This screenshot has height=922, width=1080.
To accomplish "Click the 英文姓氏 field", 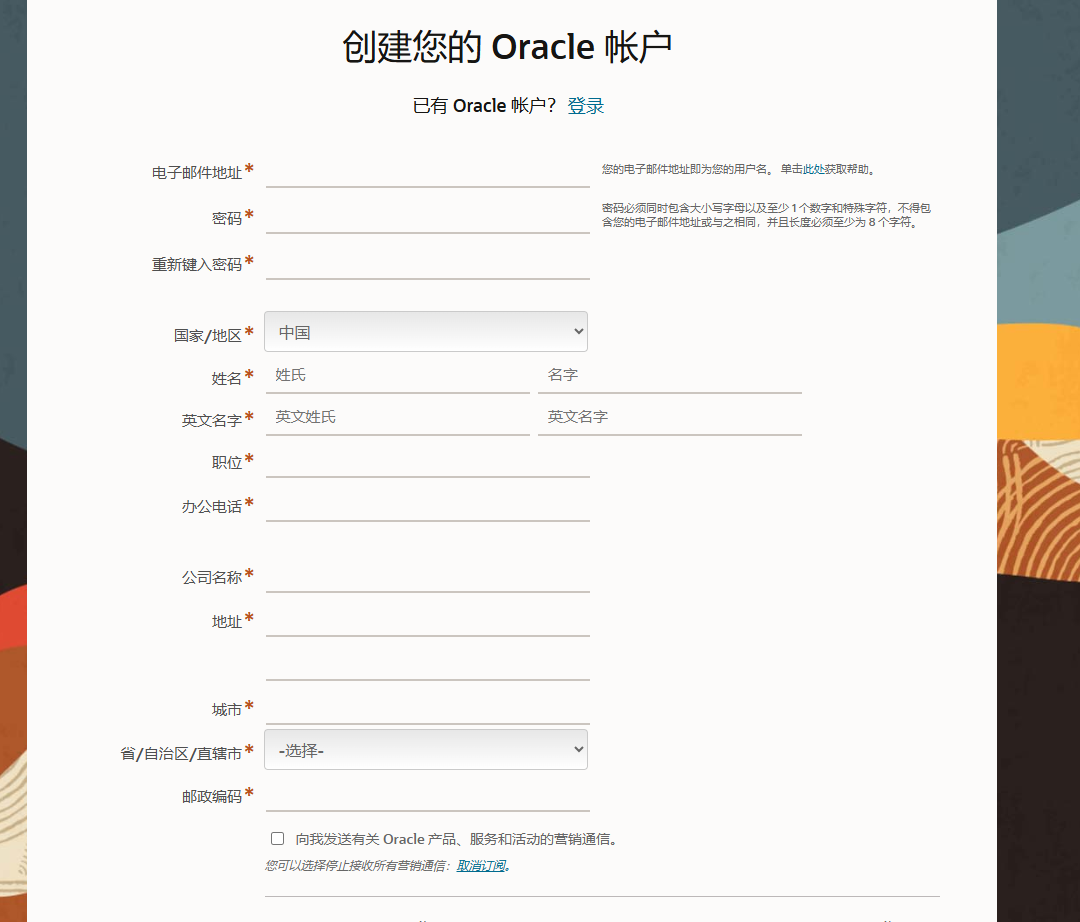I will pyautogui.click(x=397, y=419).
